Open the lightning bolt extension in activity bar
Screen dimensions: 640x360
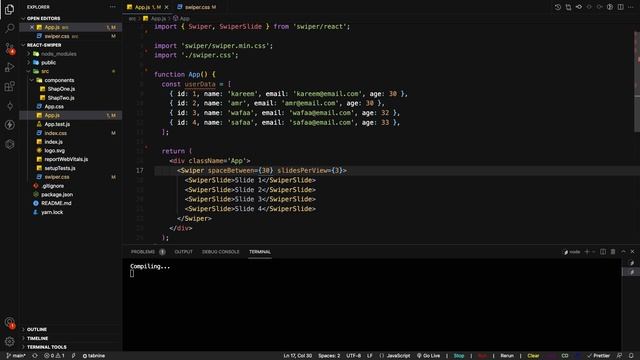click(x=9, y=125)
